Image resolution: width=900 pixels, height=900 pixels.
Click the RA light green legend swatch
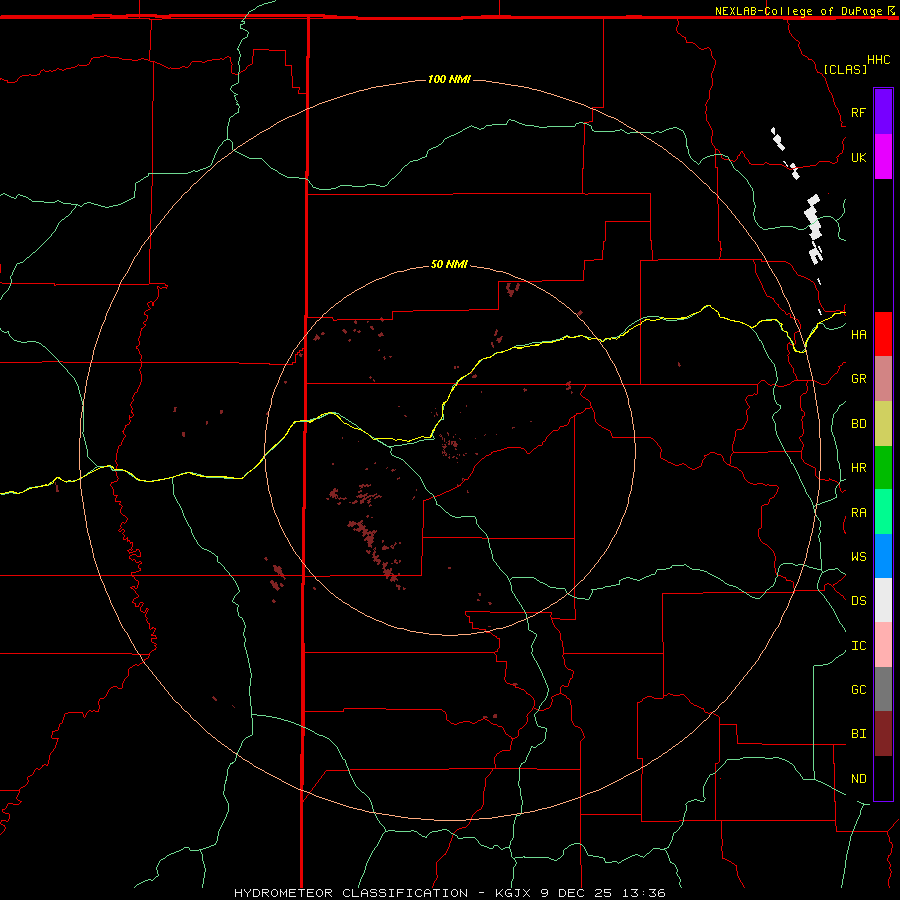[883, 512]
